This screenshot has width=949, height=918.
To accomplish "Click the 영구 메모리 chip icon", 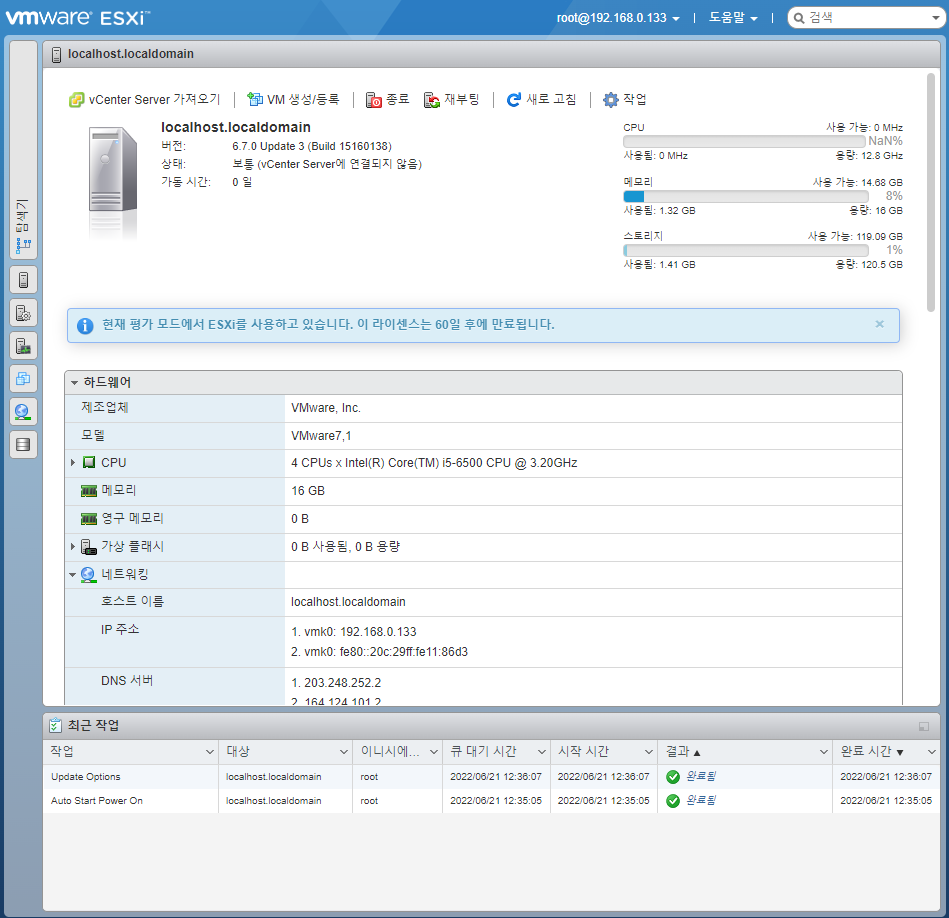I will [x=89, y=519].
